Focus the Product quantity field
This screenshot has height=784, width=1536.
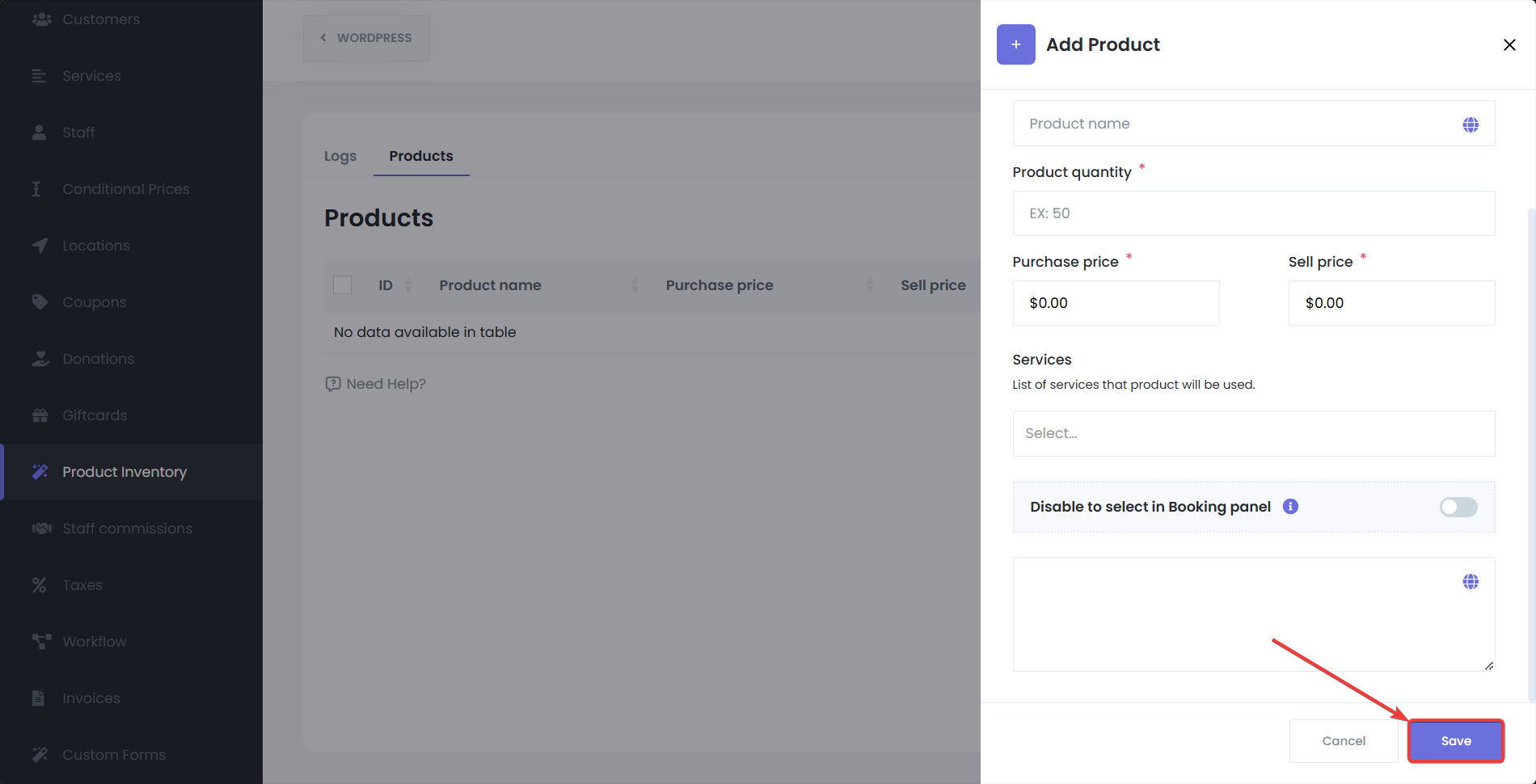tap(1254, 213)
